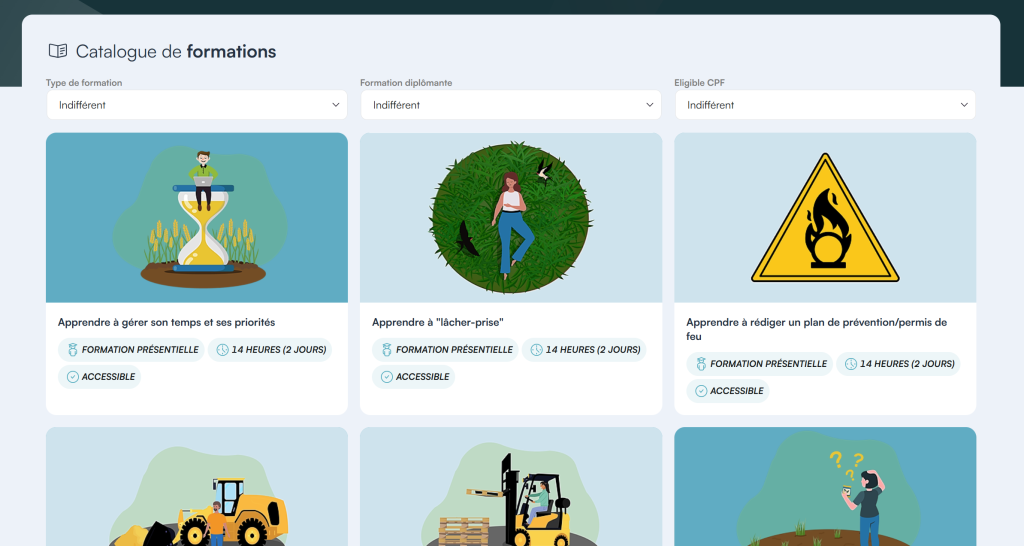Viewport: 1024px width, 546px height.
Task: Open the forklift training card image
Action: [511, 488]
